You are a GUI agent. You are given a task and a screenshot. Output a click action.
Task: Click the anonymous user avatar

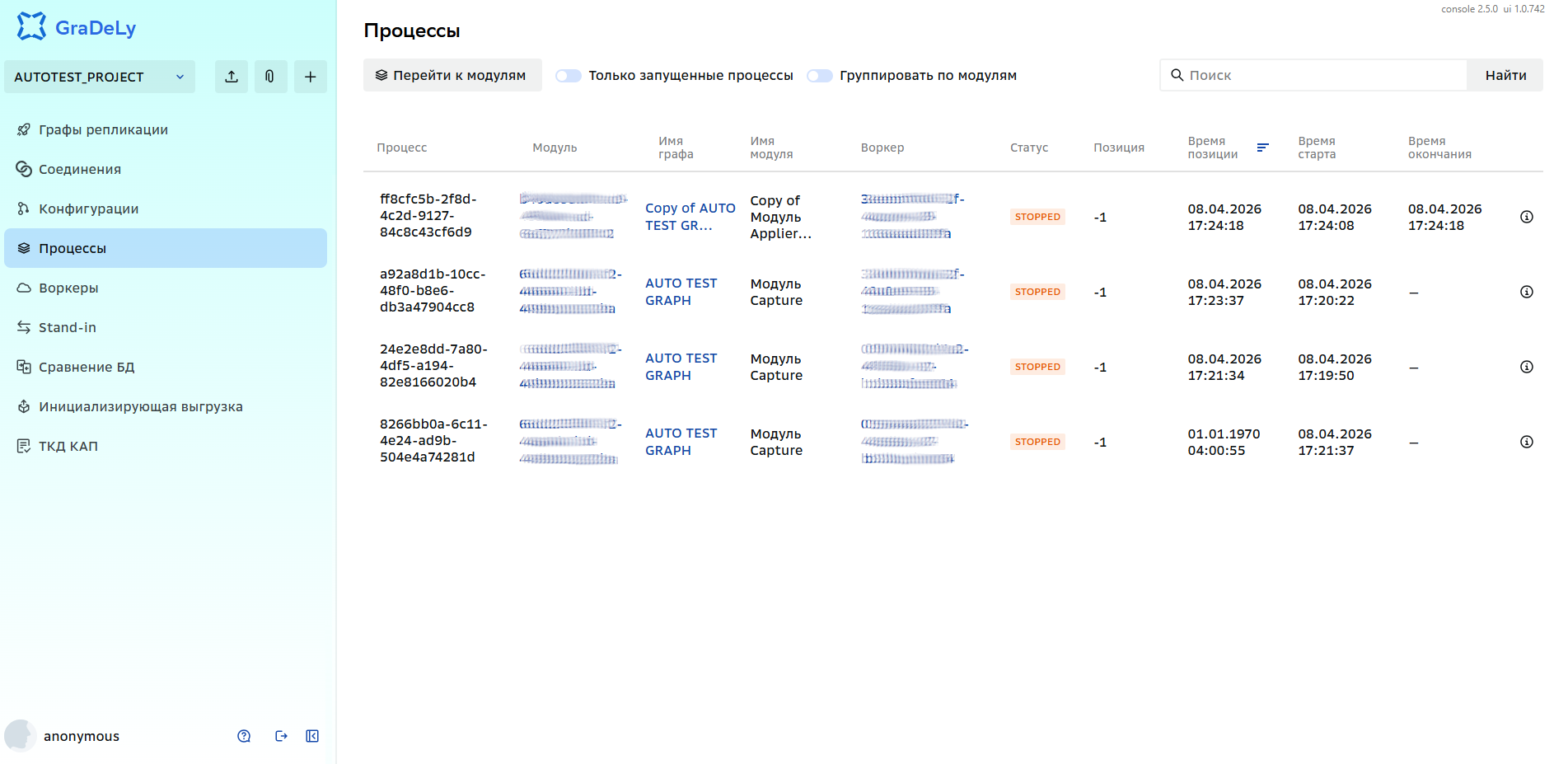(x=20, y=736)
